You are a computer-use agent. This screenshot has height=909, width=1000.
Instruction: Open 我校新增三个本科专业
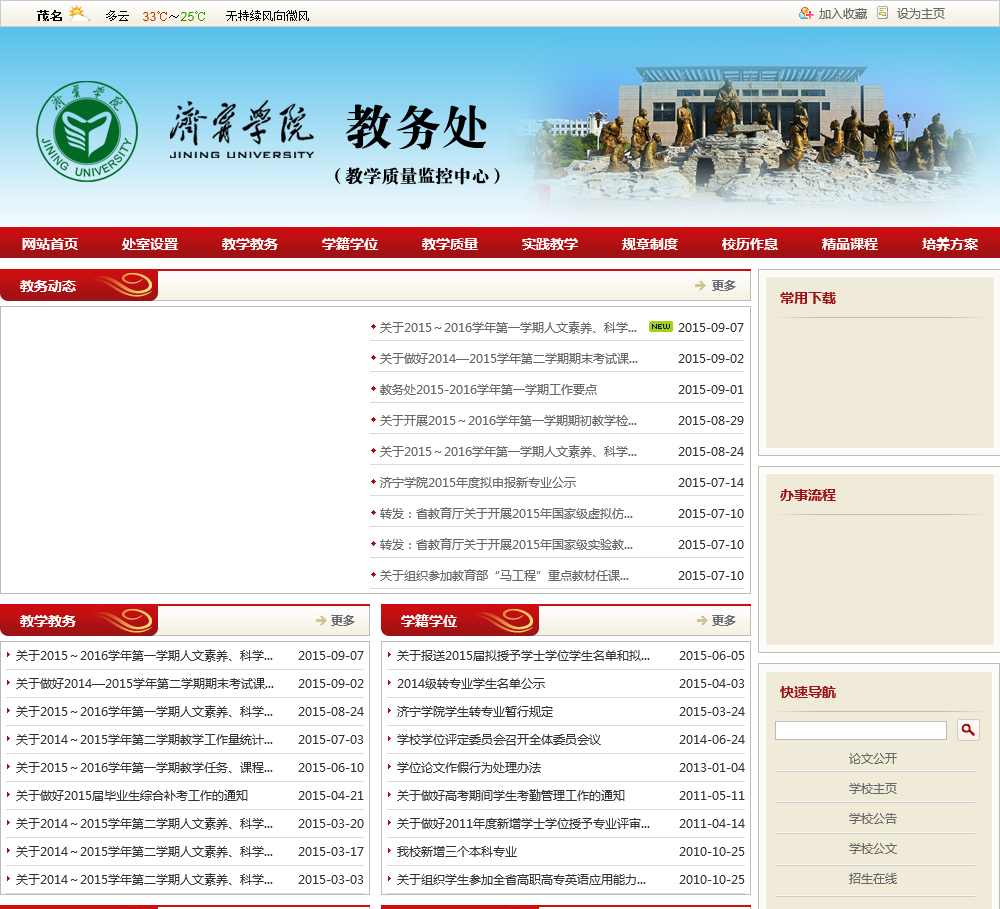(457, 852)
